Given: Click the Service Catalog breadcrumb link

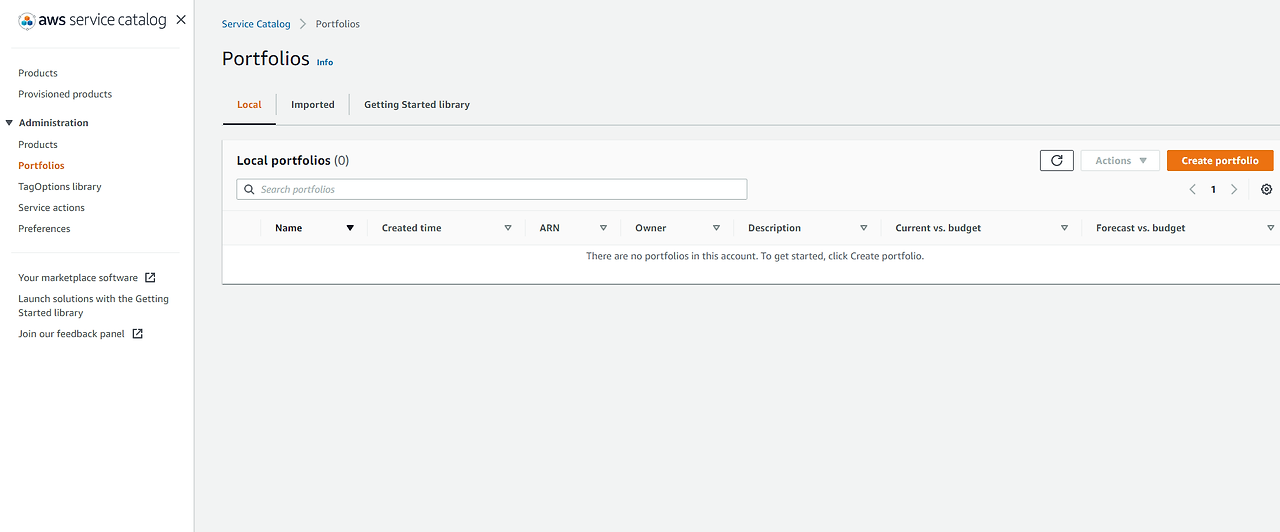Looking at the screenshot, I should [256, 24].
